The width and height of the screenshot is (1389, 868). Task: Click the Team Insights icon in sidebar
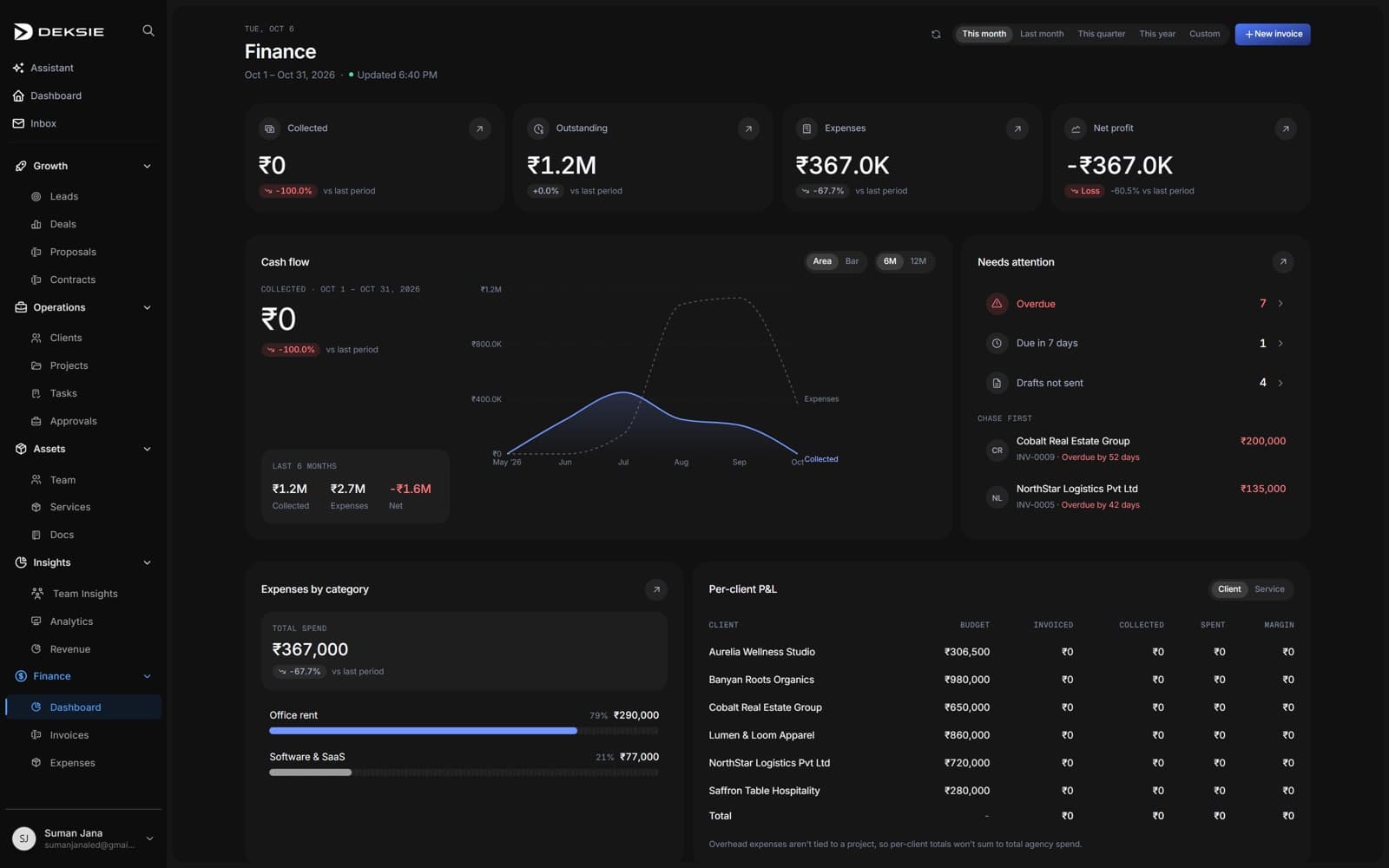tap(37, 594)
